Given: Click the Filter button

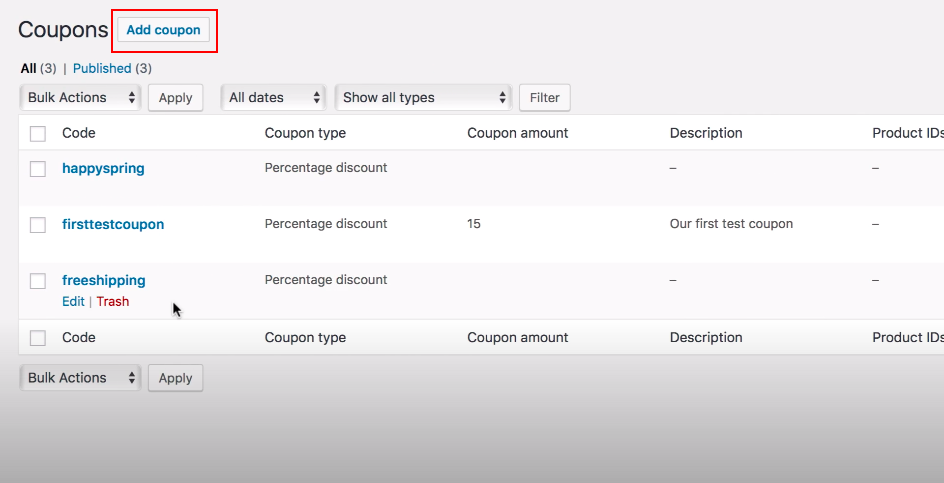Looking at the screenshot, I should (x=544, y=97).
